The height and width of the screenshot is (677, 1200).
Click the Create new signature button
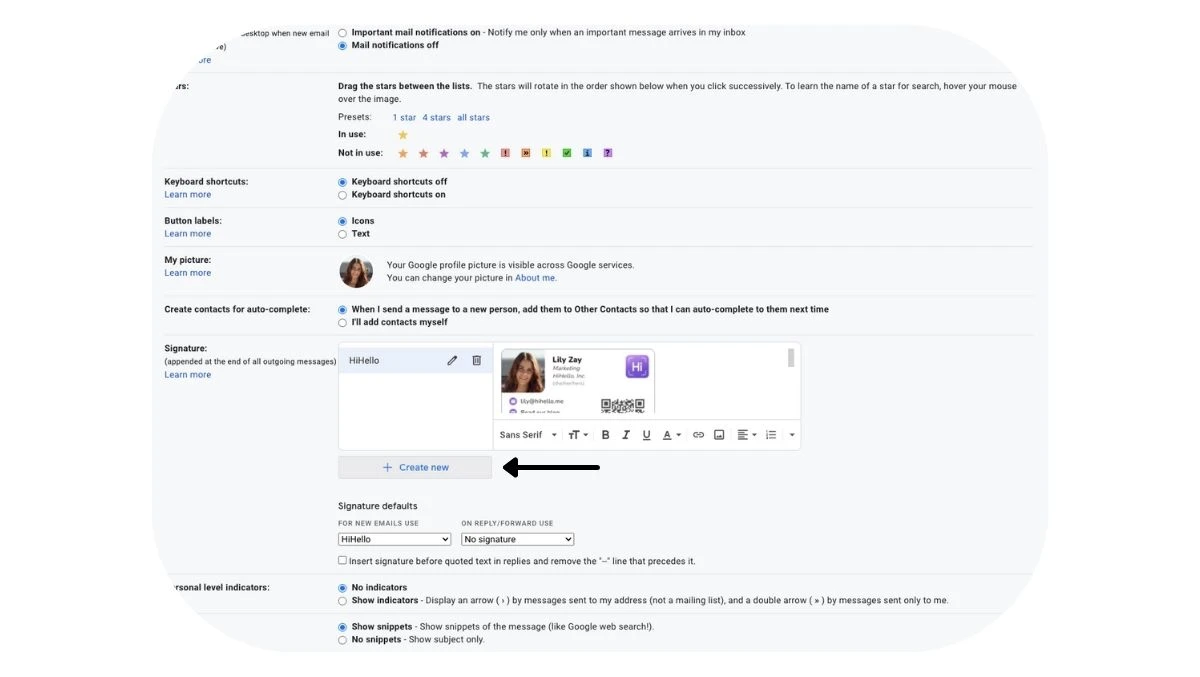coord(414,466)
